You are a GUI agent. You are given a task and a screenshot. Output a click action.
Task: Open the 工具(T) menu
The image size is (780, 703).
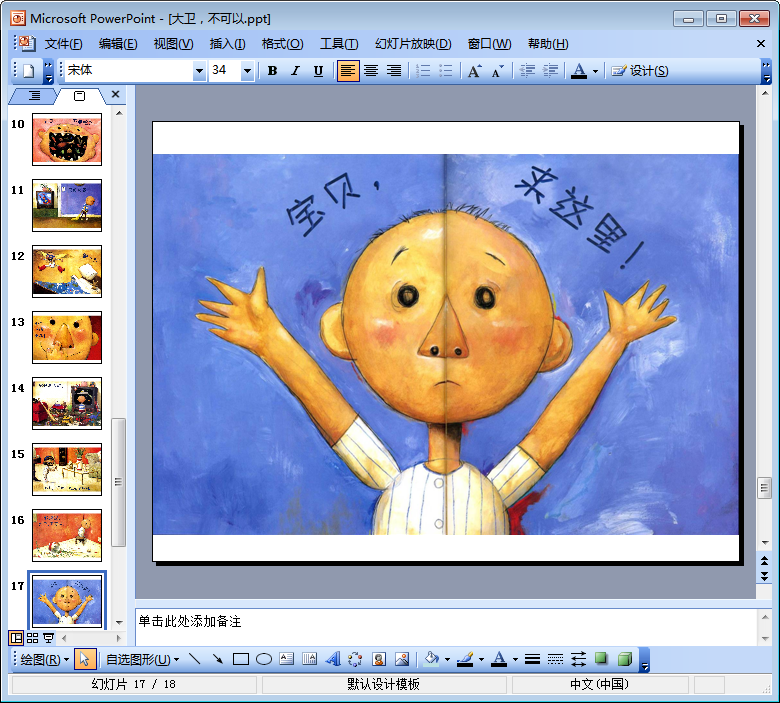pyautogui.click(x=339, y=44)
